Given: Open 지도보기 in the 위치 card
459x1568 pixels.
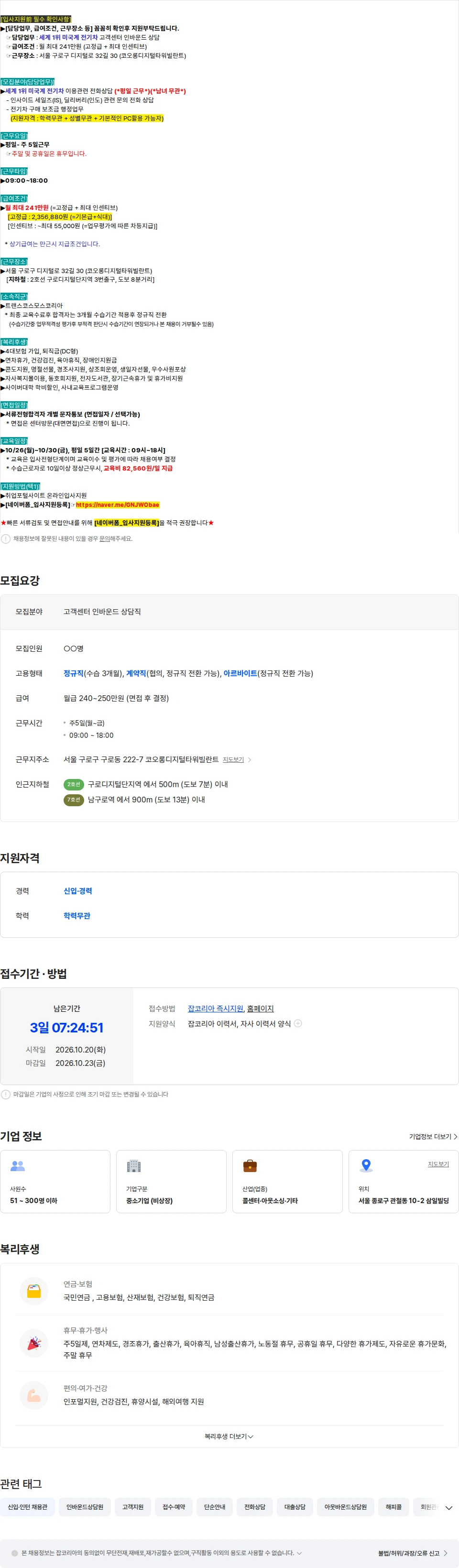Looking at the screenshot, I should point(438,1164).
